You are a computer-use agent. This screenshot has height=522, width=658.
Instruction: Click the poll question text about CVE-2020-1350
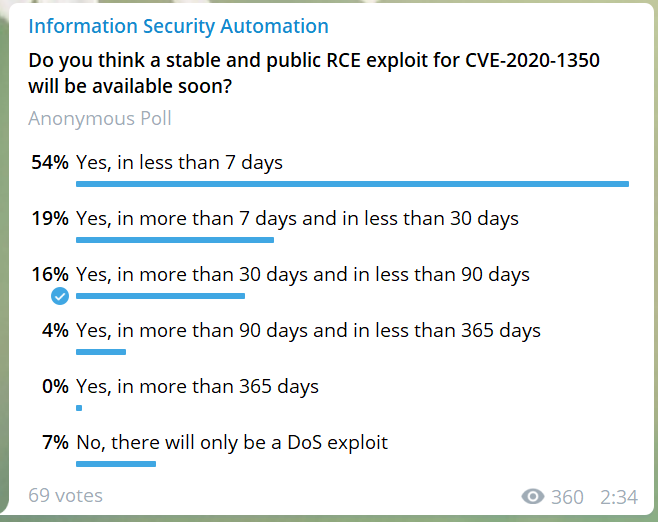click(x=314, y=73)
